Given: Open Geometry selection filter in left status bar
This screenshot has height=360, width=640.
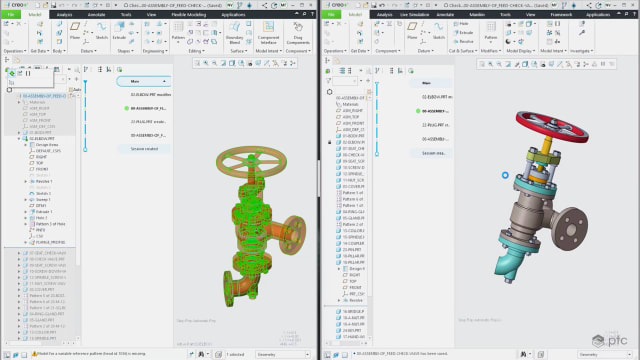Looking at the screenshot, I should [282, 354].
